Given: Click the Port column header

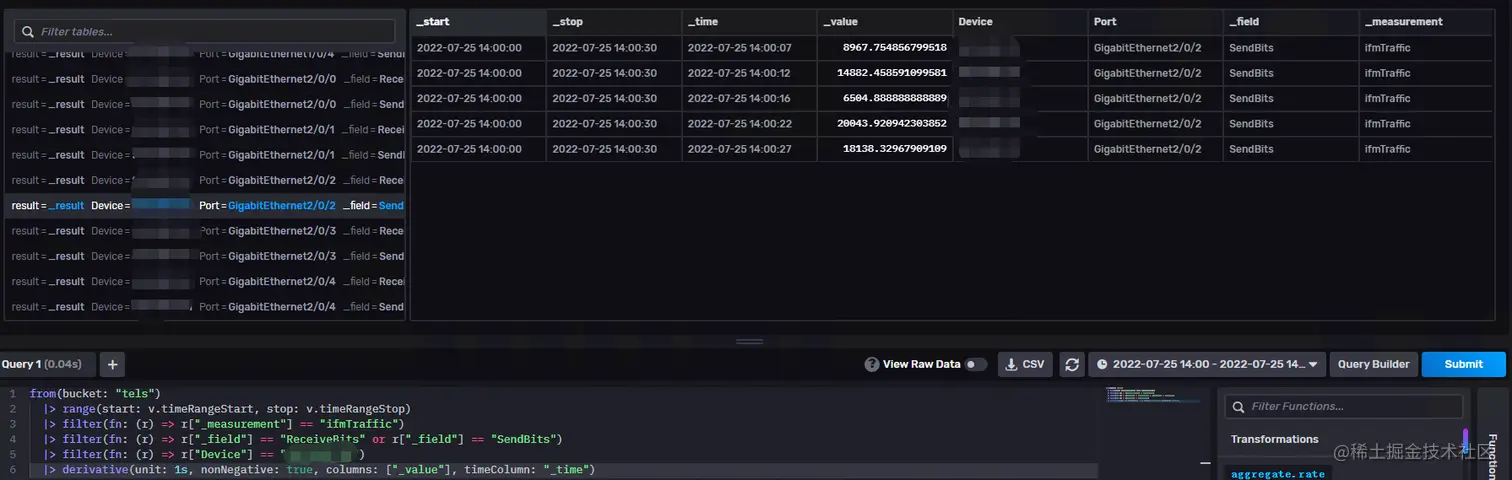Looking at the screenshot, I should click(1155, 22).
